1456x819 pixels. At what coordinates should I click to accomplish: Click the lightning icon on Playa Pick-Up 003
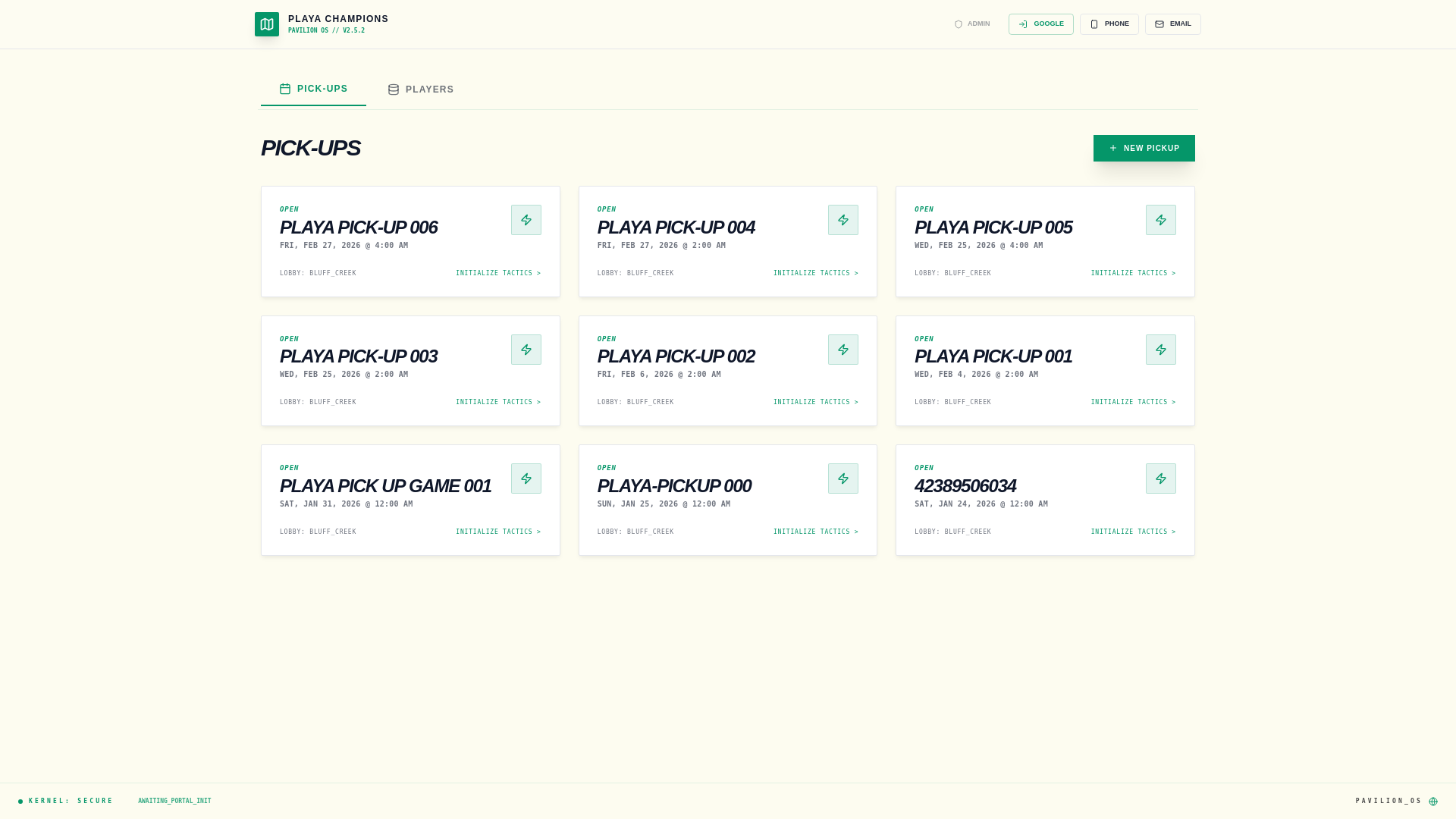tap(526, 350)
